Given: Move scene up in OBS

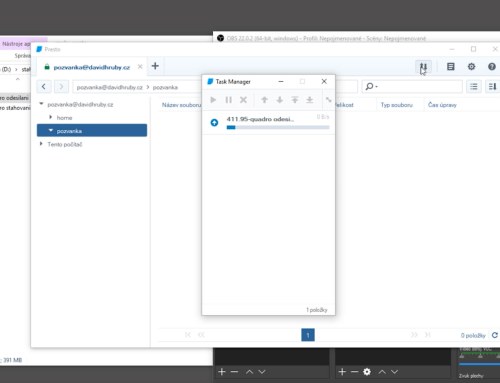Looking at the screenshot, I should pyautogui.click(x=249, y=372).
